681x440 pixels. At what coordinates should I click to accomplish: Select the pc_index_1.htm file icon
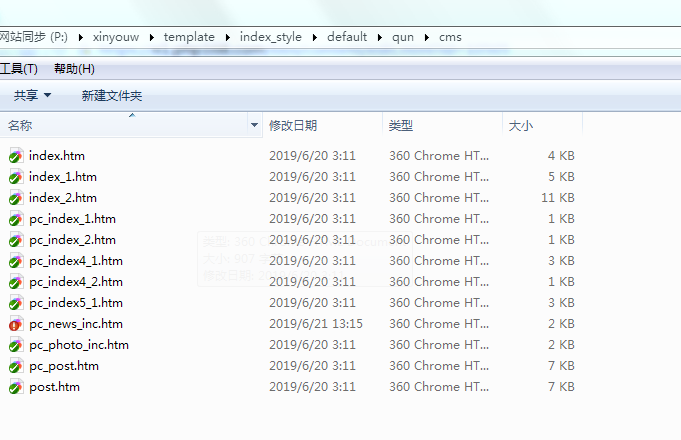16,219
